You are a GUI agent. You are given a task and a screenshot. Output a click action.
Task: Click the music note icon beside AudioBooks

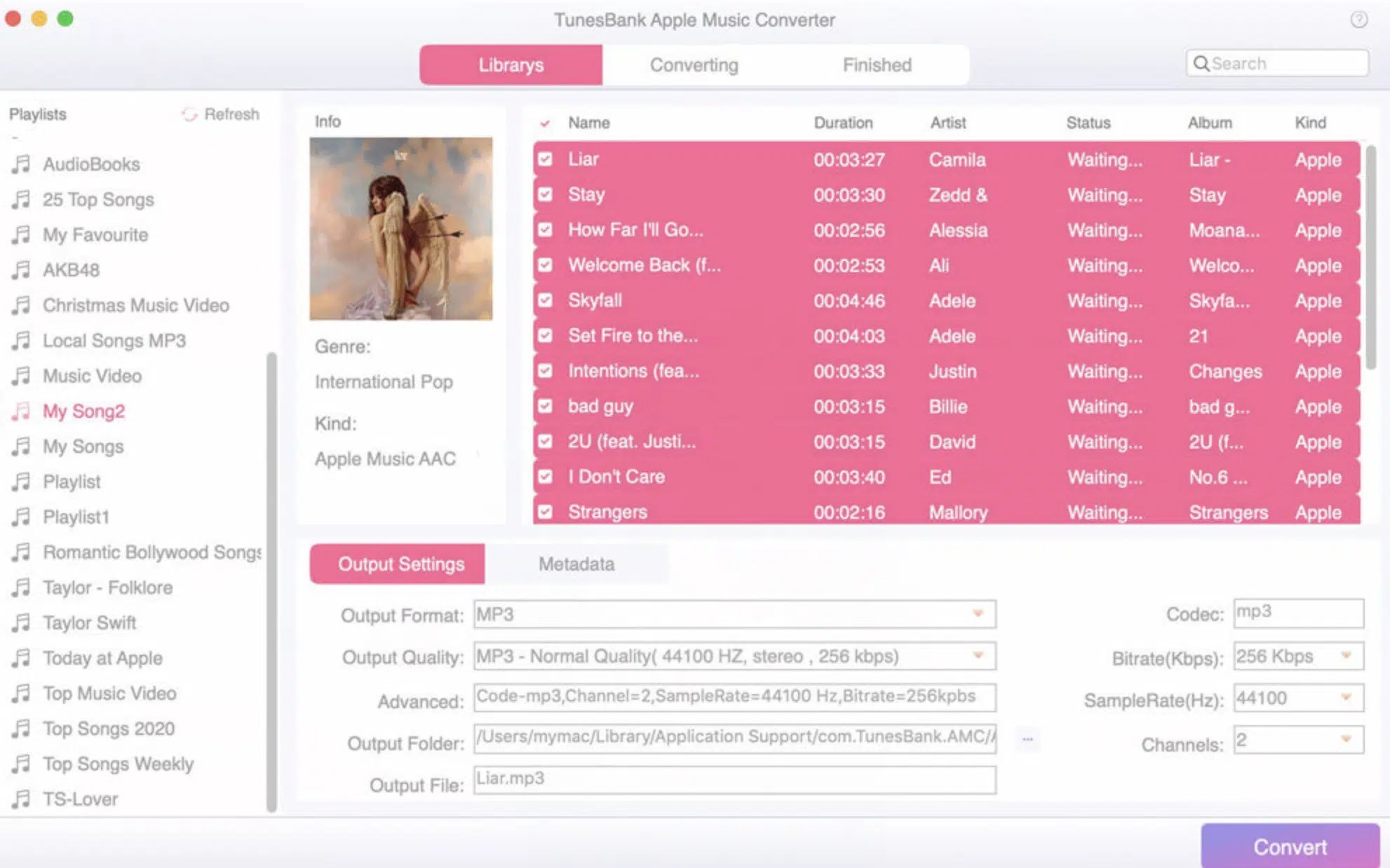(21, 164)
